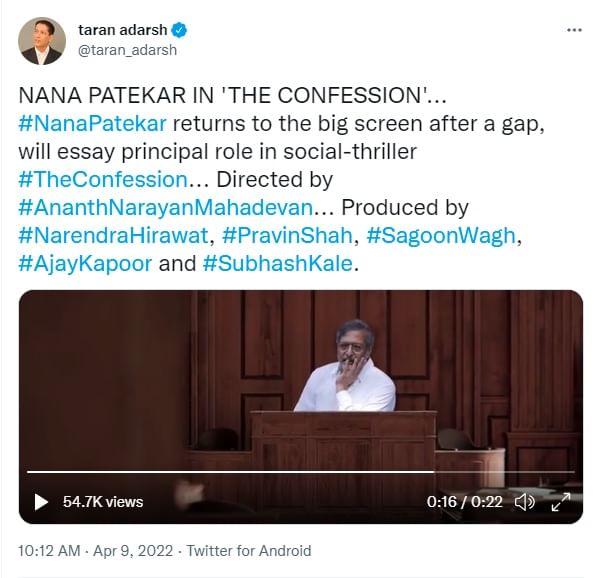Image resolution: width=600 pixels, height=578 pixels.
Task: Open the #TheConfession hashtag
Action: point(102,181)
